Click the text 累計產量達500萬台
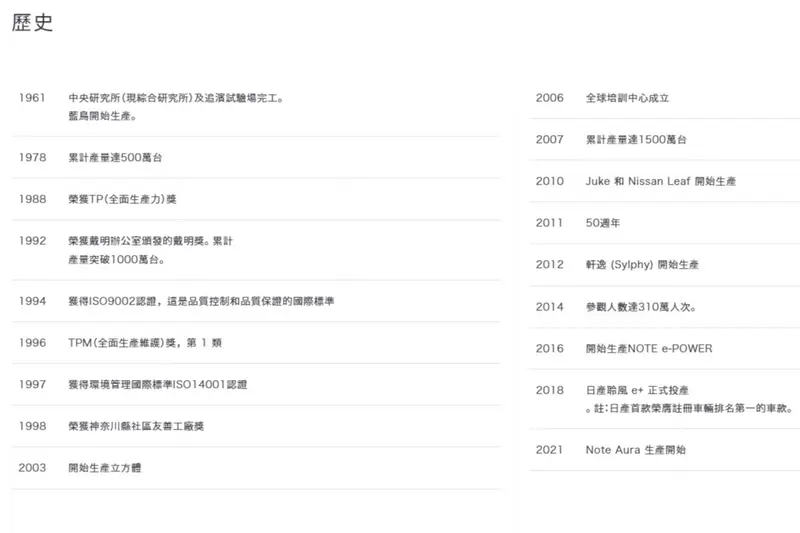800x533 pixels. pyautogui.click(x=115, y=157)
